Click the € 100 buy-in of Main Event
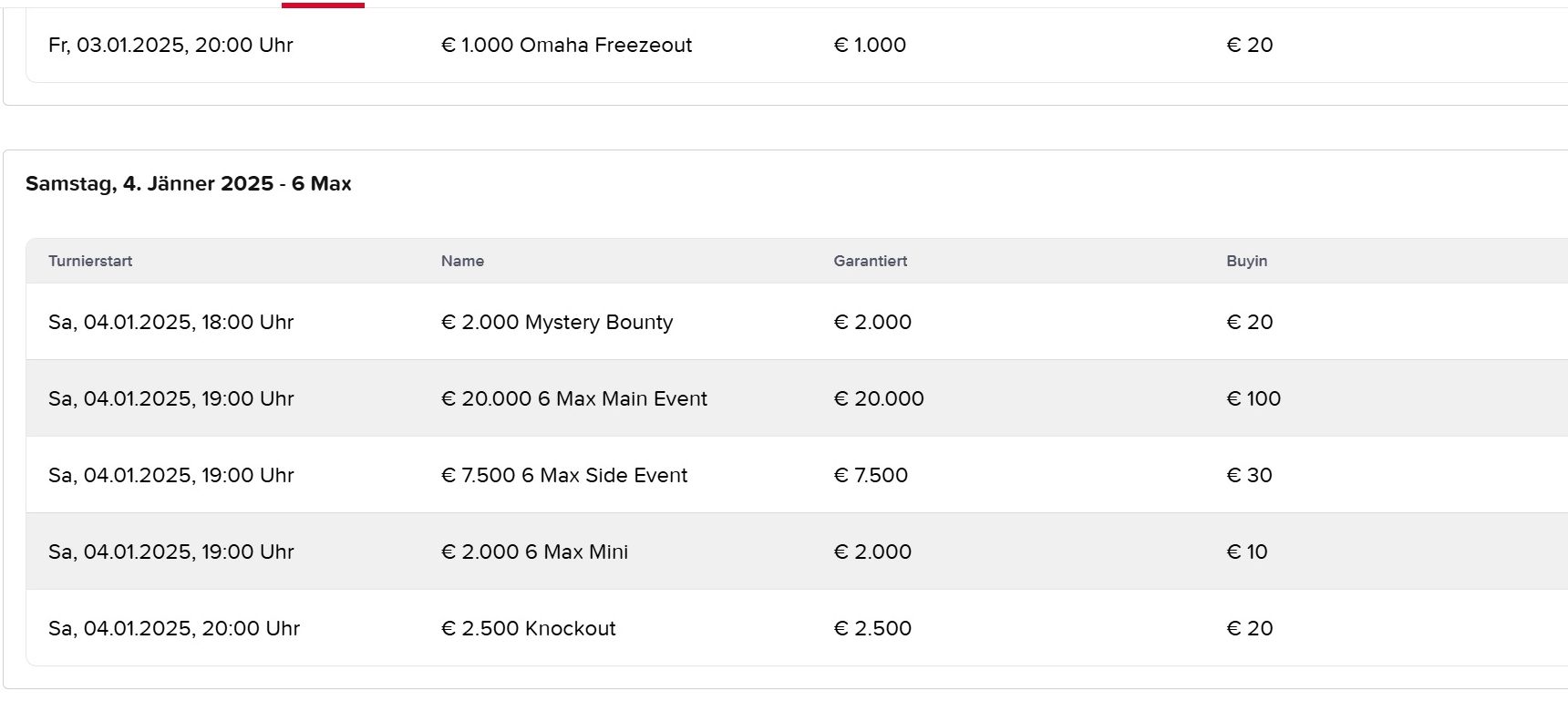Viewport: 1568px width, 722px height. [x=1253, y=398]
